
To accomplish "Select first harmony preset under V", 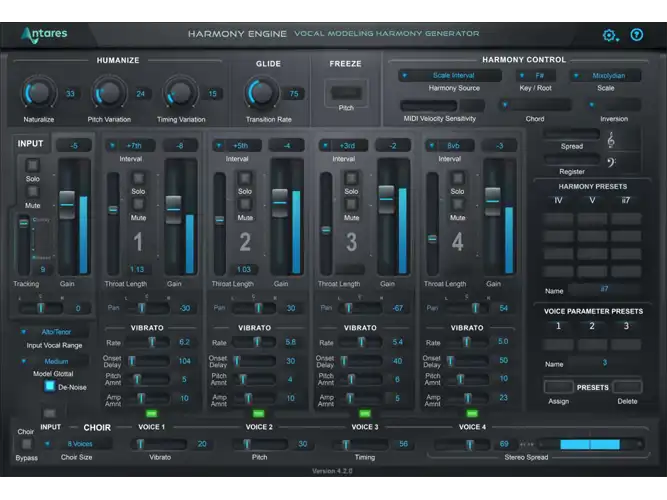I will coord(592,219).
